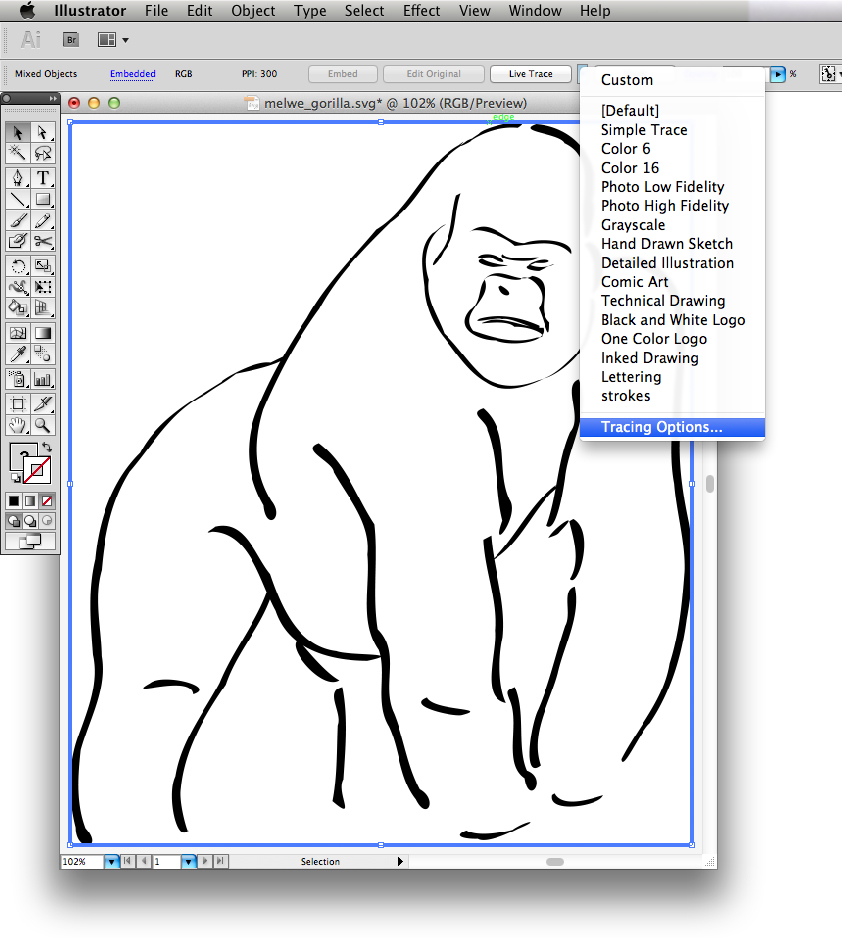
Task: Click the Live Trace button
Action: pos(530,73)
